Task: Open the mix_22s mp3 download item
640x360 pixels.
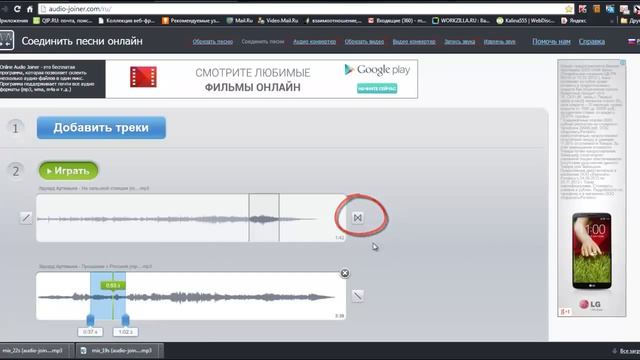Action: tap(36, 351)
